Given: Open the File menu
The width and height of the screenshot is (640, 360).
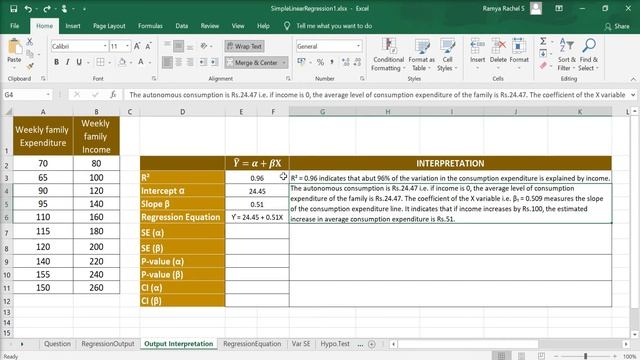Looking at the screenshot, I should coord(15,26).
